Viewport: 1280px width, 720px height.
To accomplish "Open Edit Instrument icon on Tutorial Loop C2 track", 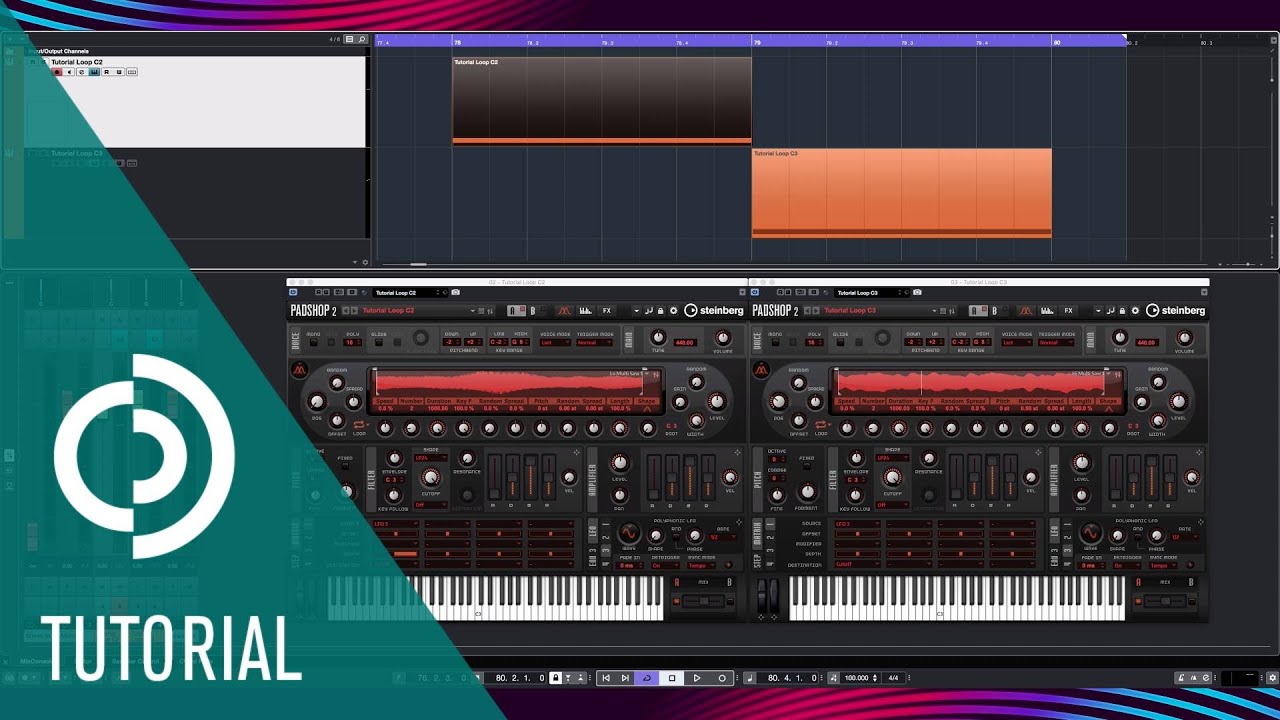I will 95,72.
